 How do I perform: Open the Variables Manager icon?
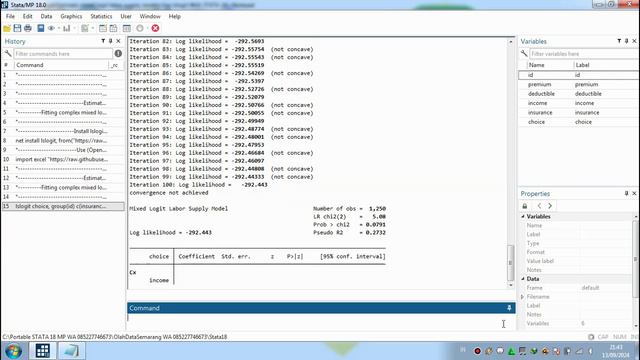pyautogui.click(x=127, y=28)
